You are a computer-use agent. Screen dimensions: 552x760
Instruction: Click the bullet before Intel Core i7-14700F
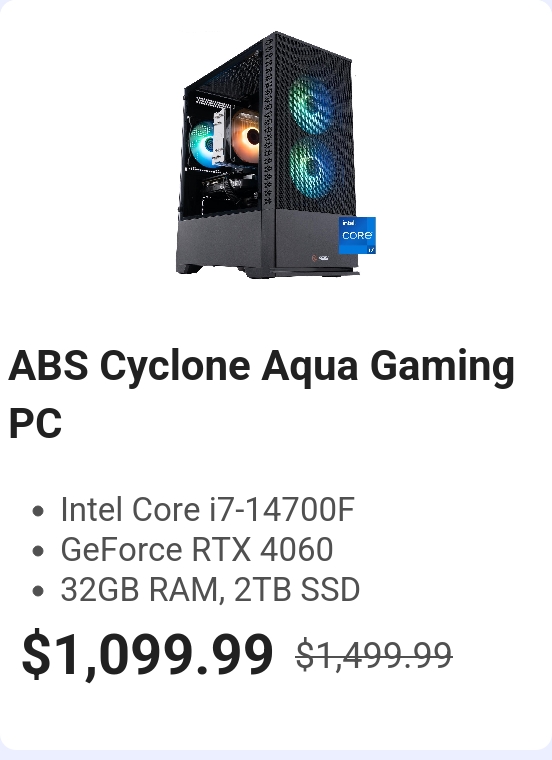(38, 511)
